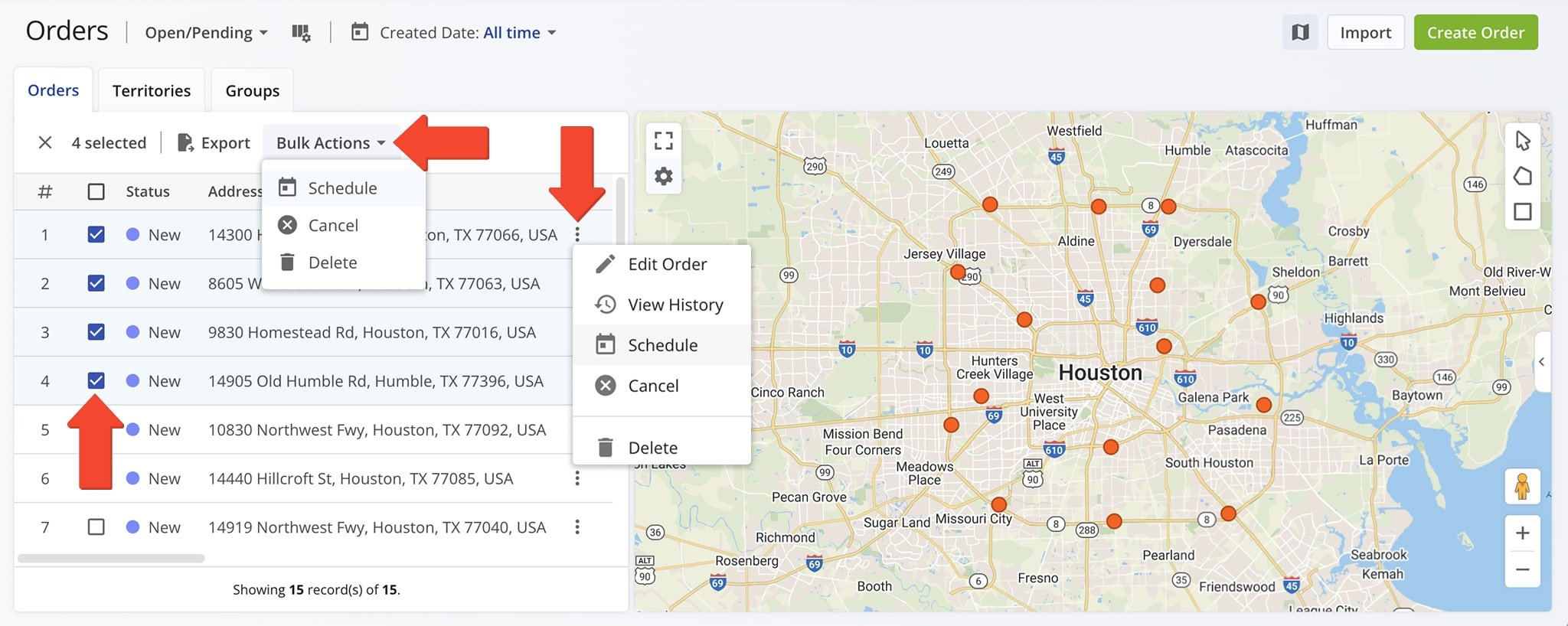Click the Street View pegman icon
Viewport: 1568px width, 626px height.
click(x=1522, y=487)
